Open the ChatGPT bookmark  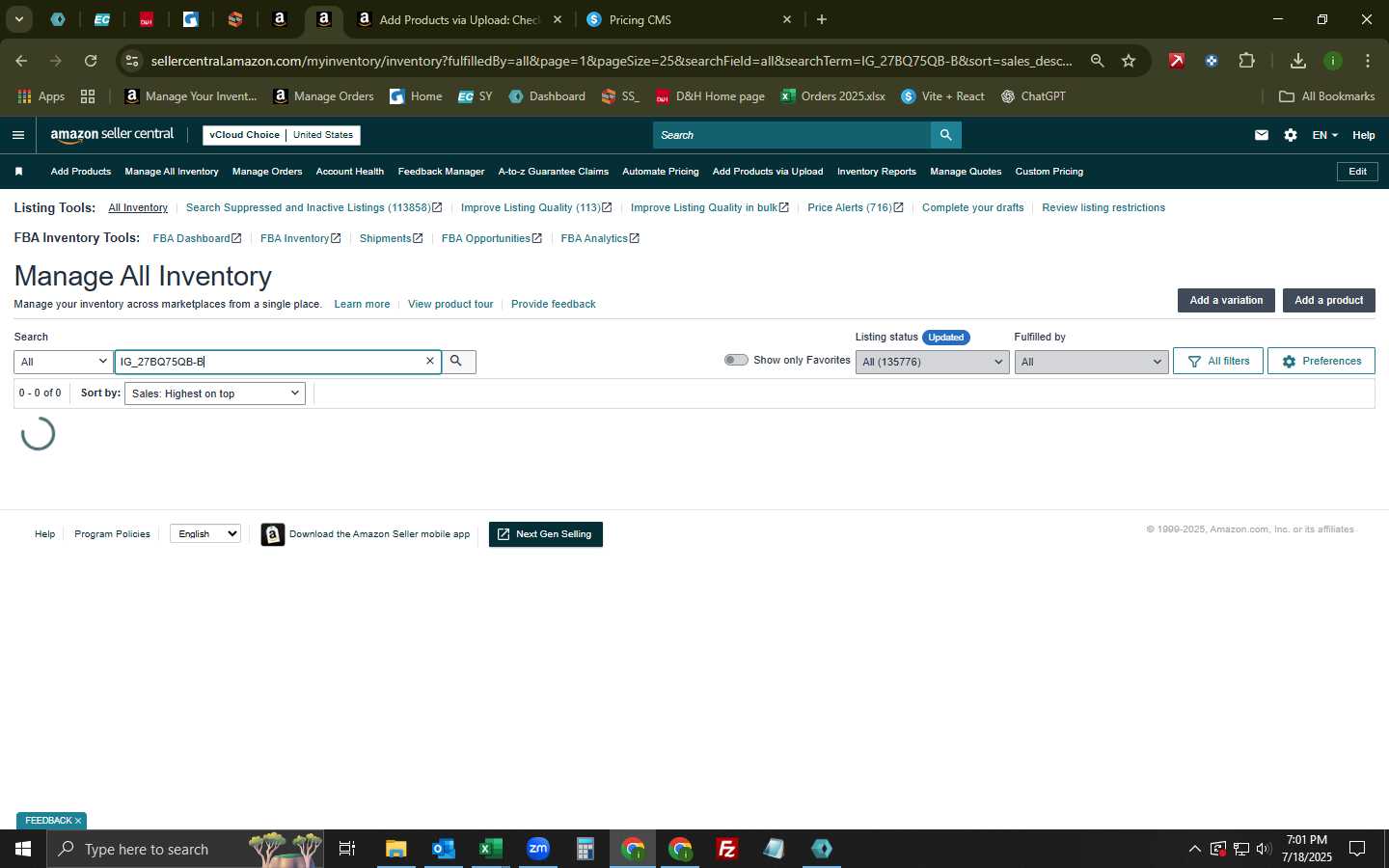(x=1032, y=96)
